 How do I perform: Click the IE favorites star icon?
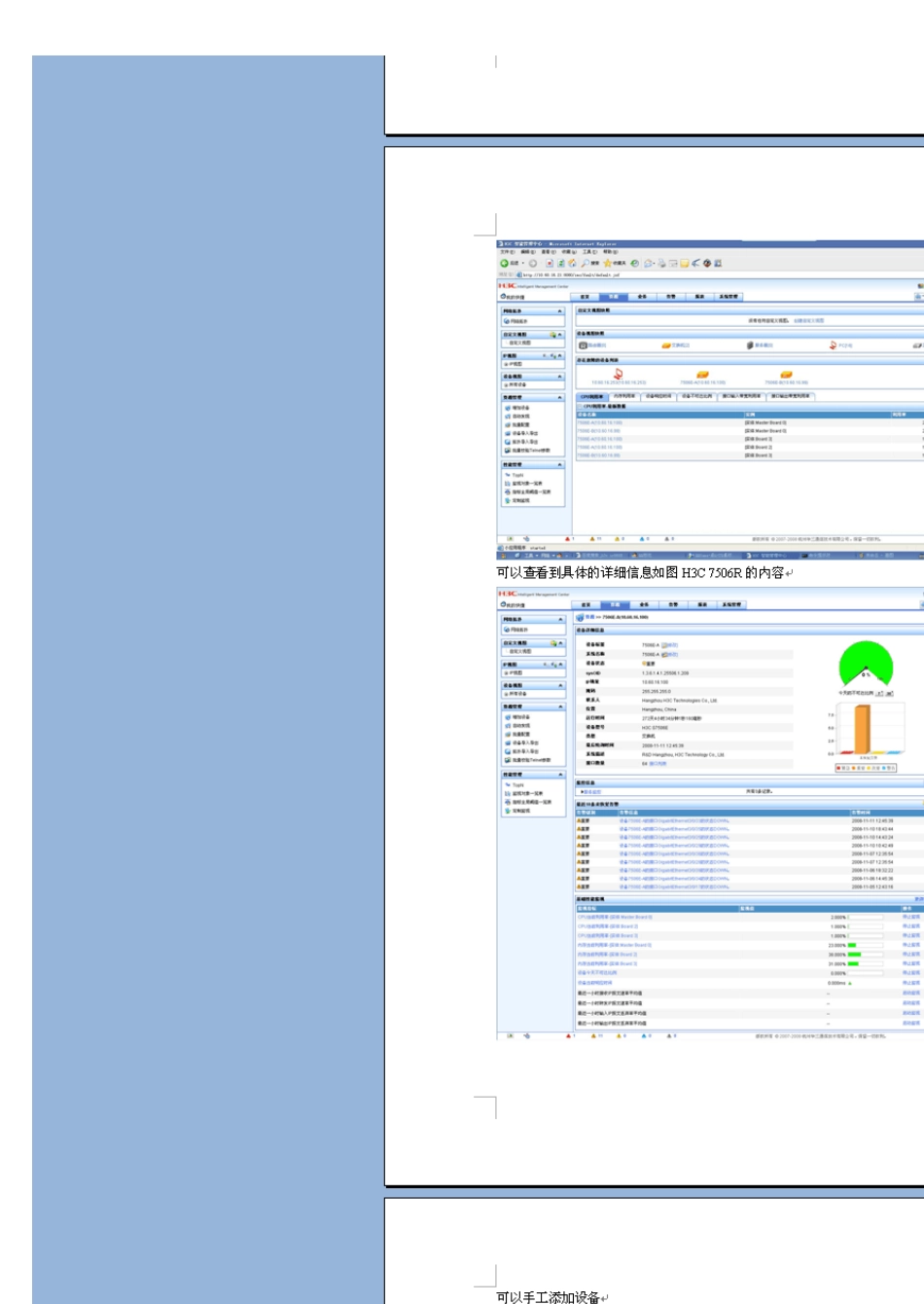tap(608, 263)
